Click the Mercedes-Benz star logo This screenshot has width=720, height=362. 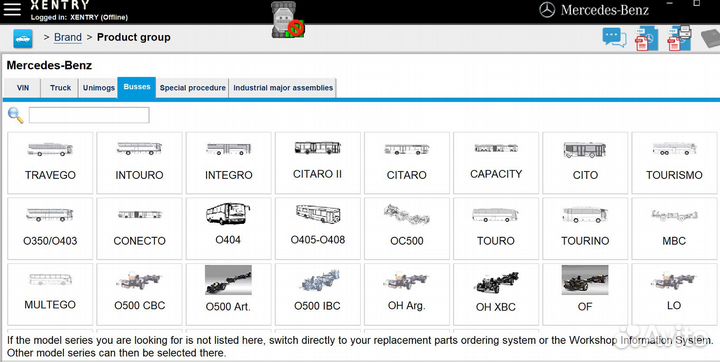click(x=547, y=10)
